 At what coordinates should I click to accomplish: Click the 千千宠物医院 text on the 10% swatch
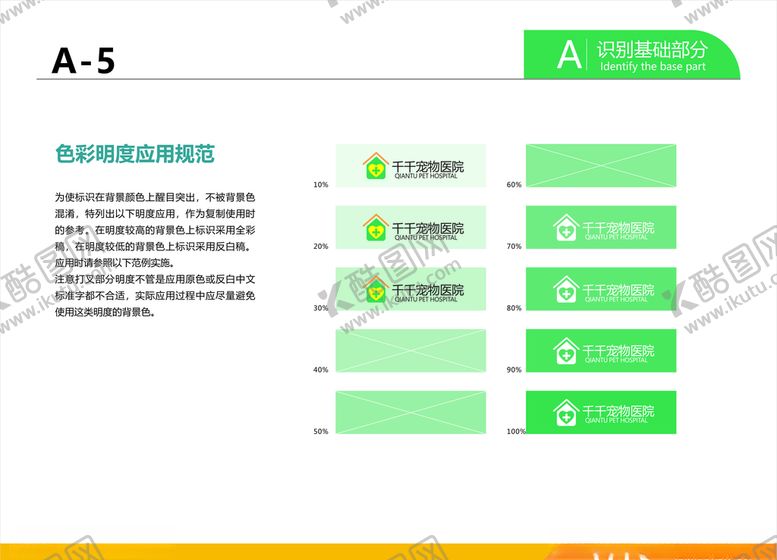point(427,165)
